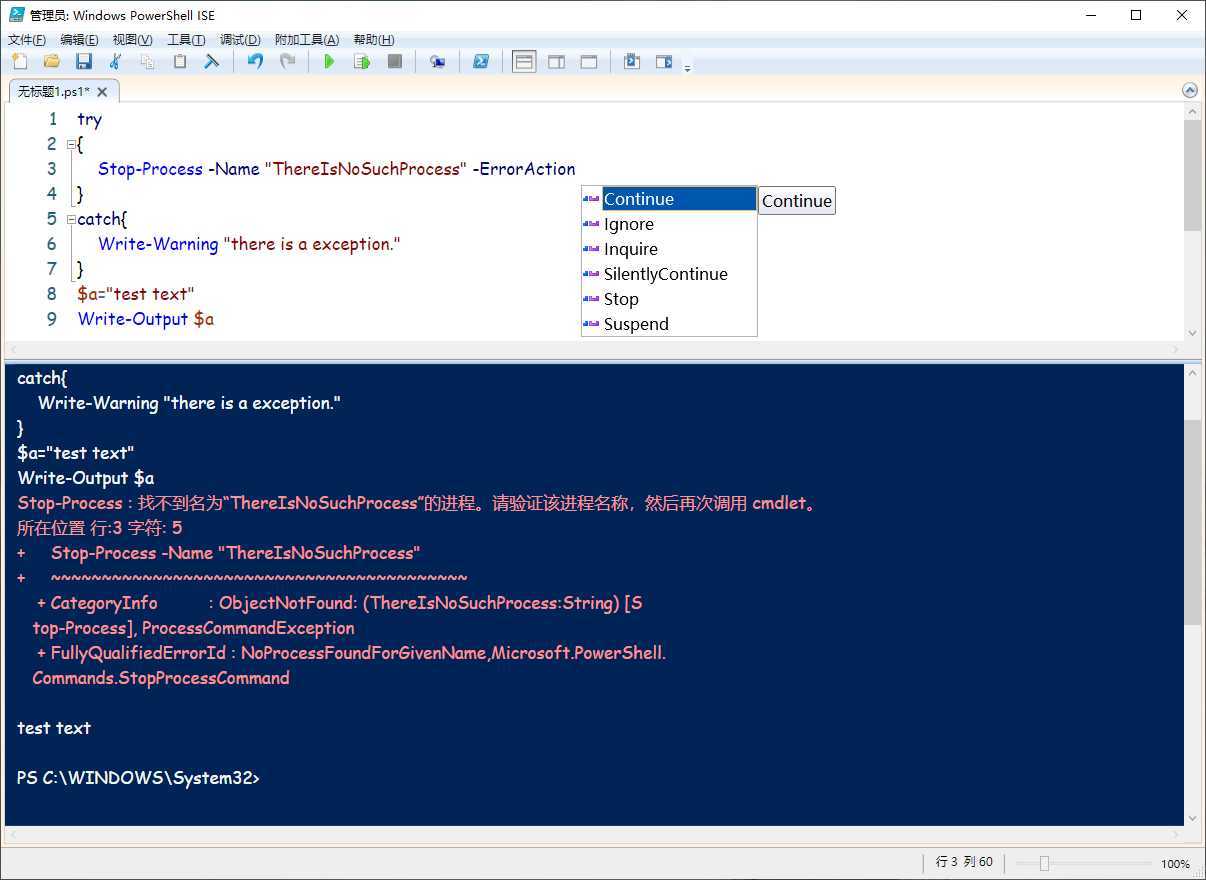Image resolution: width=1206 pixels, height=880 pixels.
Task: Close the 无标题1.ps1 tab
Action: 102,91
